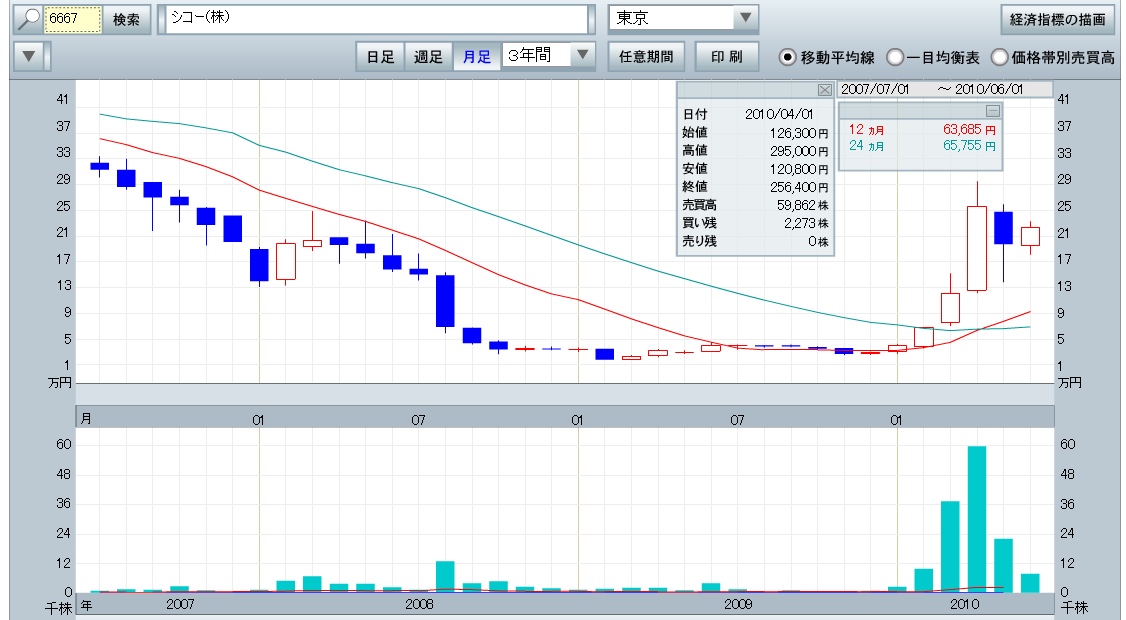Open 経済指標の描画 economic indicators button

tap(1057, 20)
